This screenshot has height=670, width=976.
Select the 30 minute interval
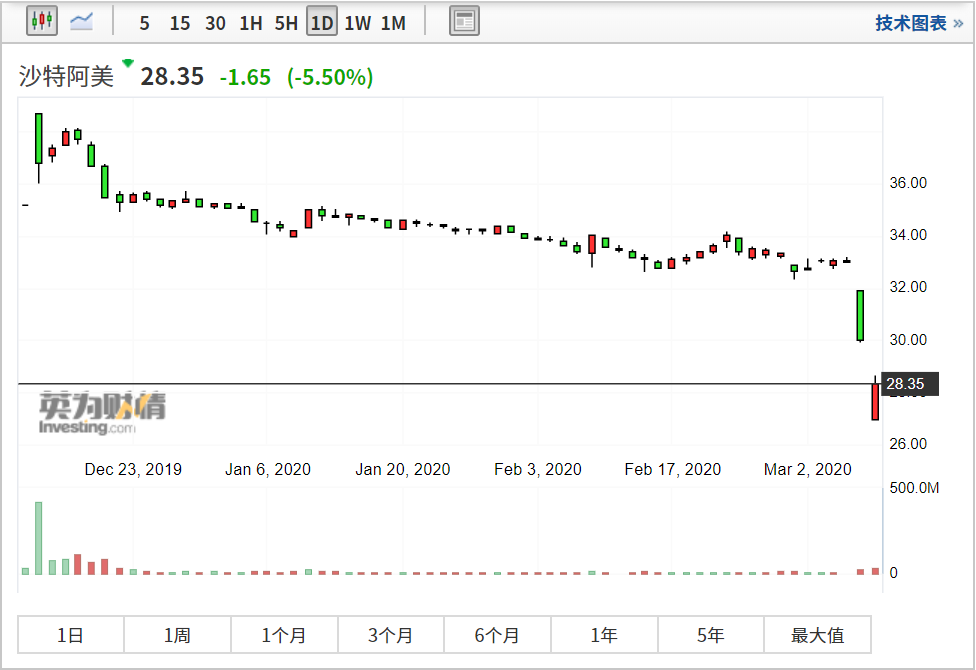[215, 23]
